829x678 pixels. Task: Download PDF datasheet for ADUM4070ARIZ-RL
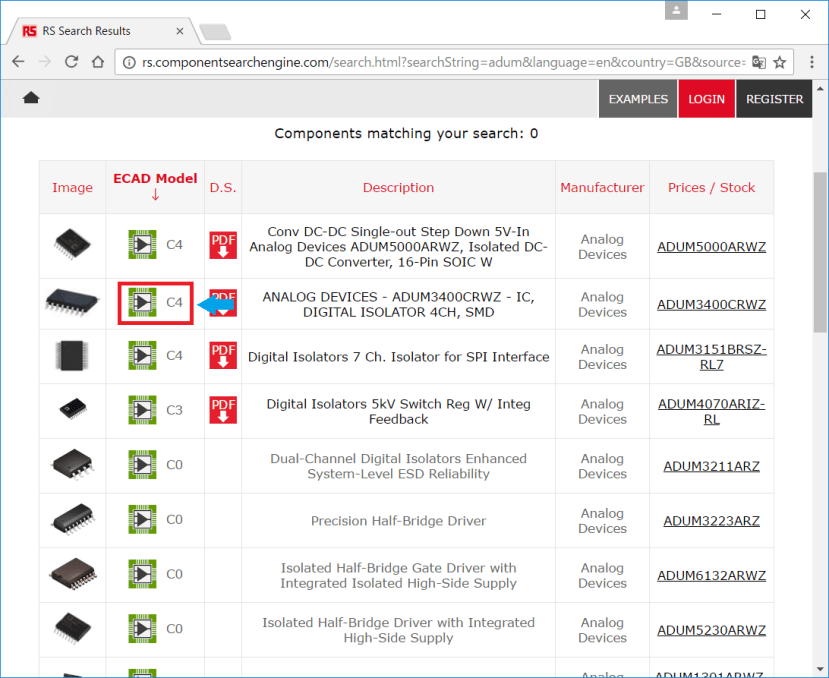[x=223, y=410]
